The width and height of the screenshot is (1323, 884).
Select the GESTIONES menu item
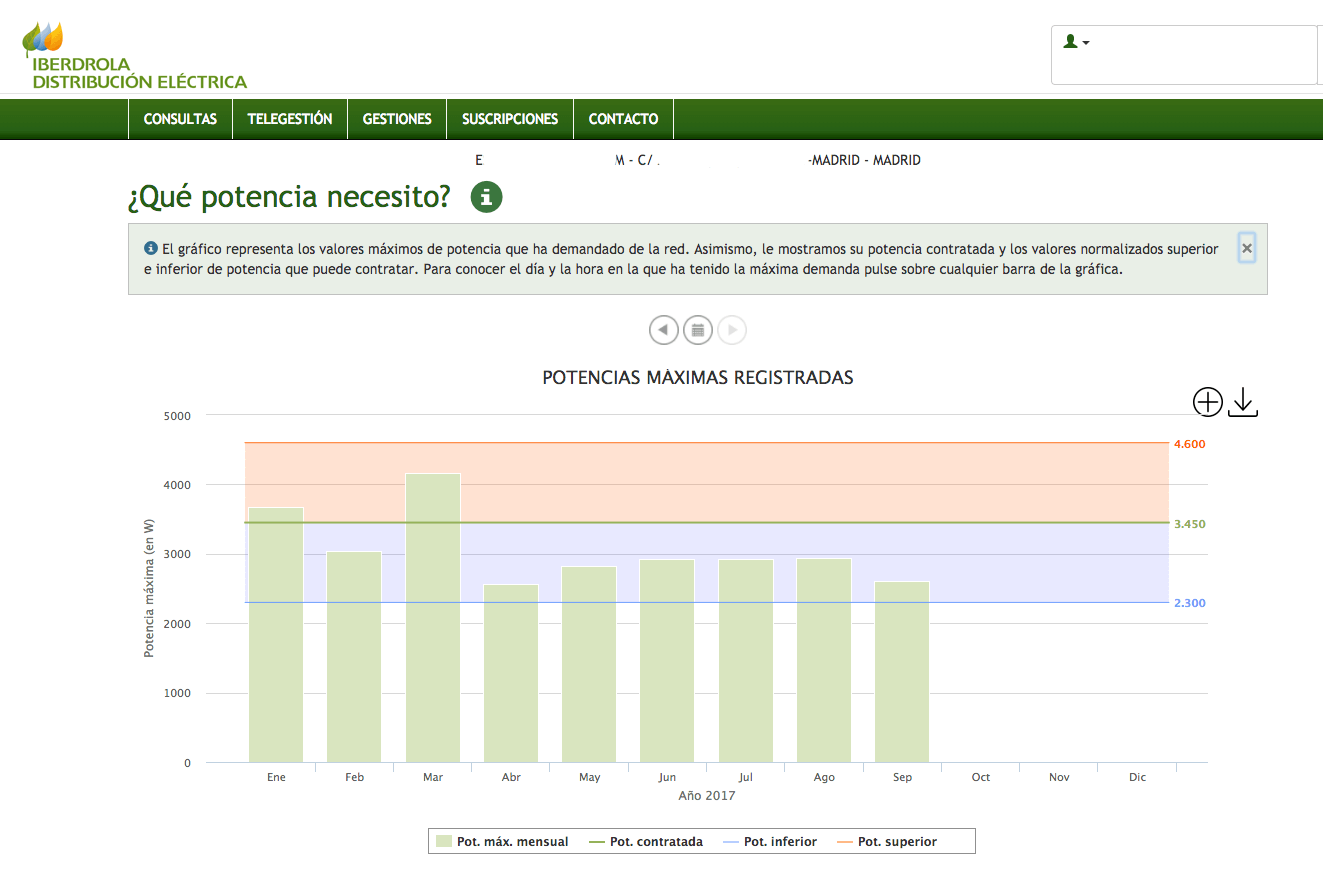point(397,119)
